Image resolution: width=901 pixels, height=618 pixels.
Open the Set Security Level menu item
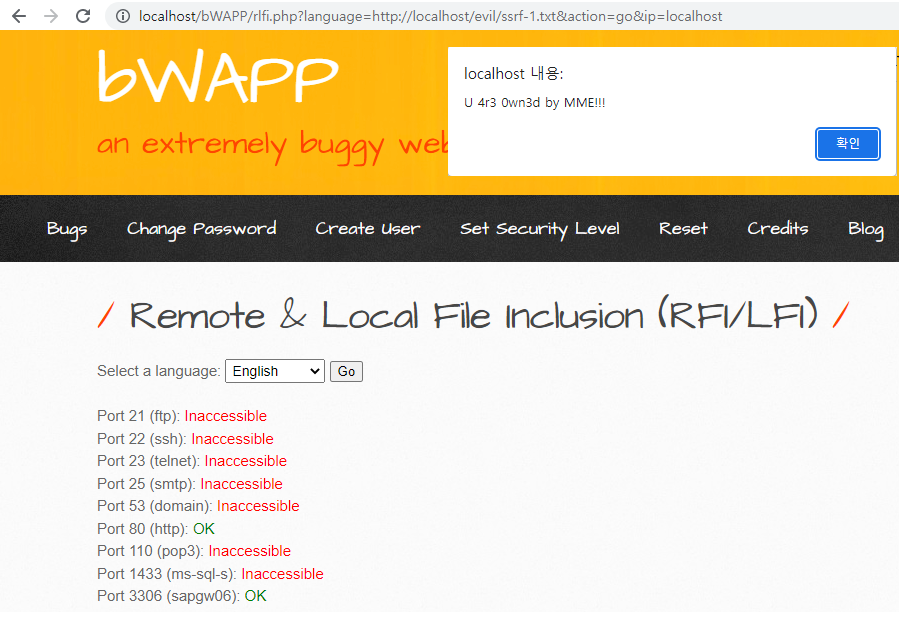pos(540,229)
